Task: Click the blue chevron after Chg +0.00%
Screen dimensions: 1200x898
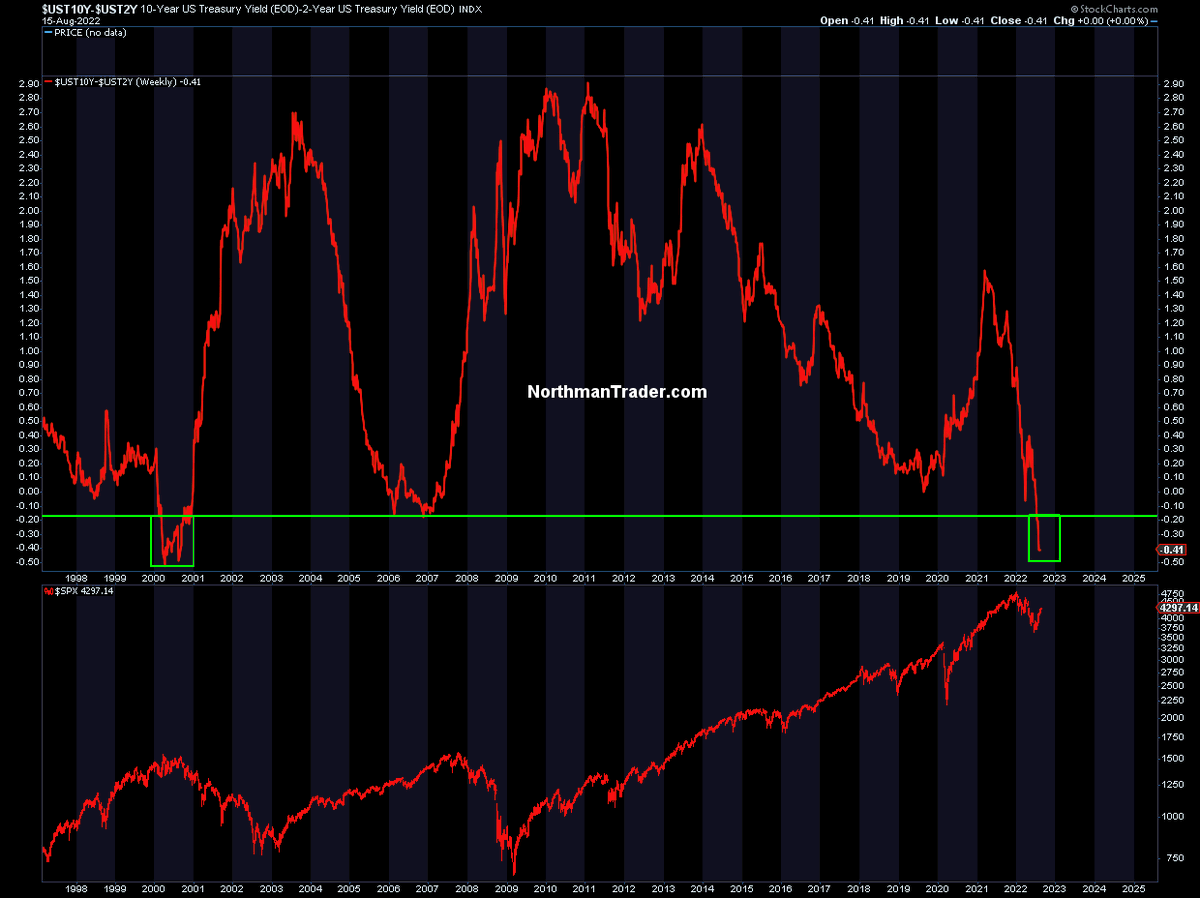Action: pos(1154,21)
